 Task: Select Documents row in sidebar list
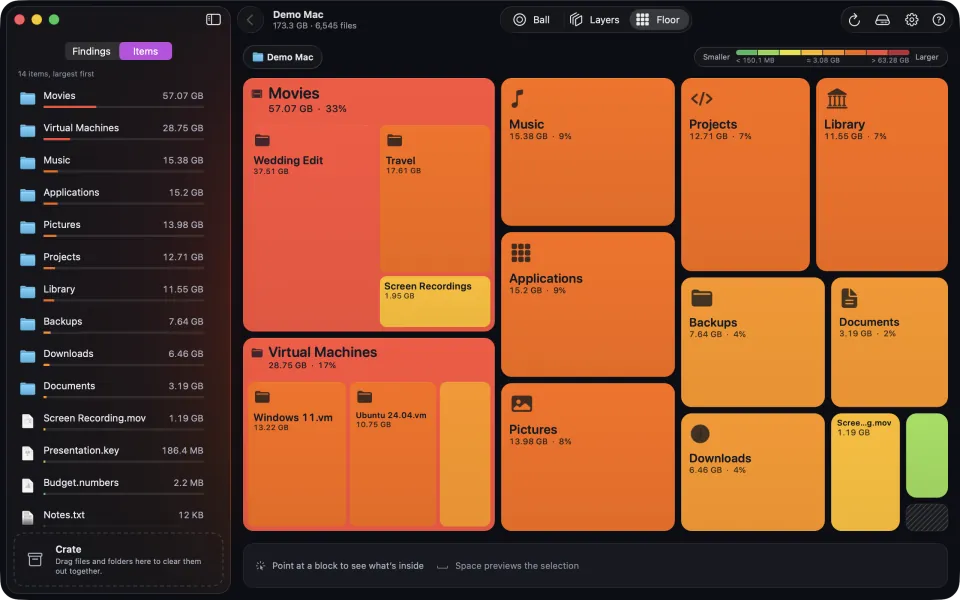coord(111,388)
